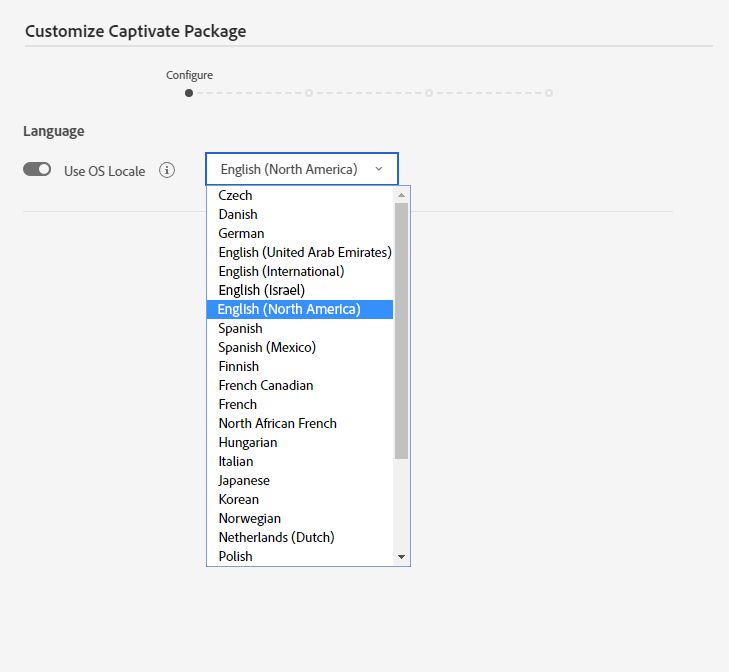Select Spanish (Mexico) from the dropdown list
This screenshot has height=672, width=729.
(267, 347)
